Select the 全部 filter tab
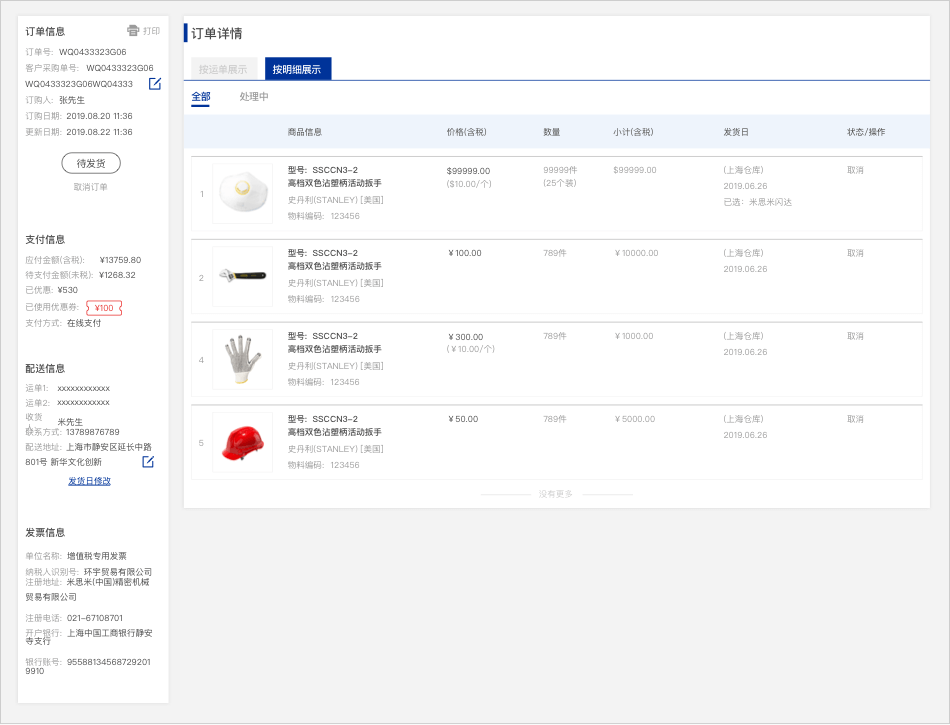The width and height of the screenshot is (950, 725). [201, 97]
